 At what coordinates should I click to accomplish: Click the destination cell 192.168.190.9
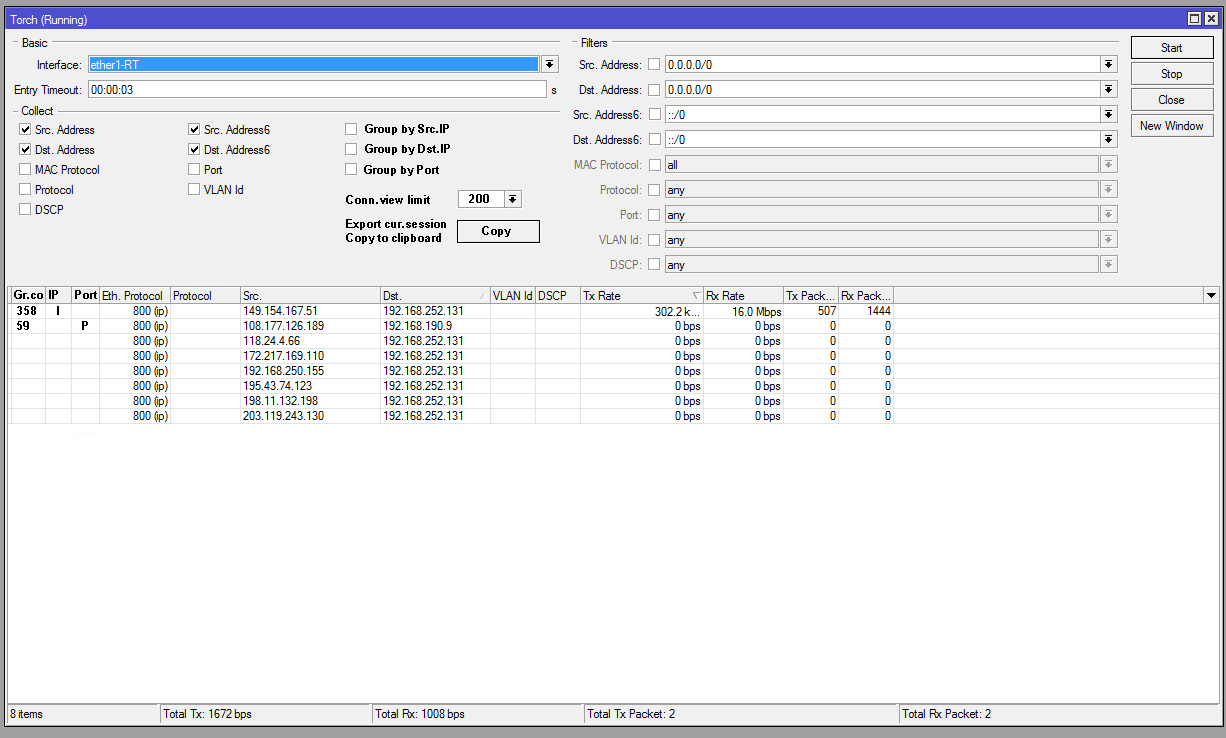[435, 326]
